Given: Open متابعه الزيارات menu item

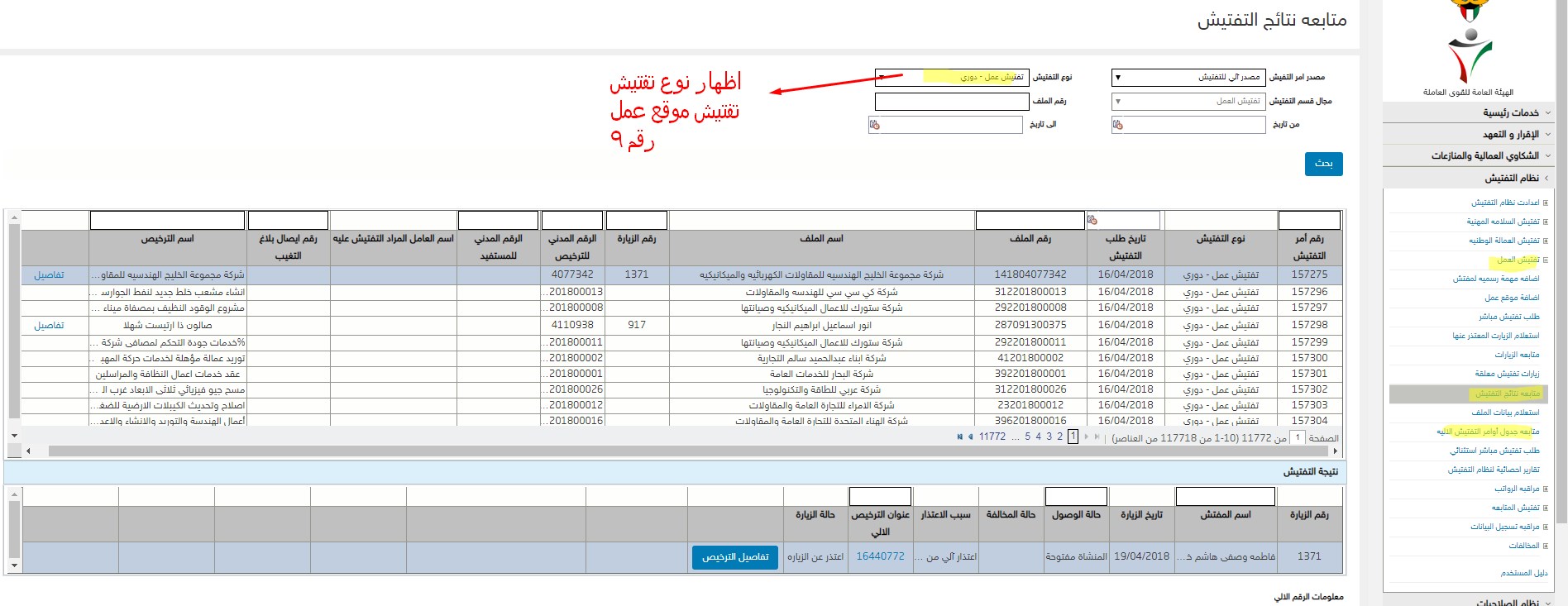Looking at the screenshot, I should point(1517,355).
